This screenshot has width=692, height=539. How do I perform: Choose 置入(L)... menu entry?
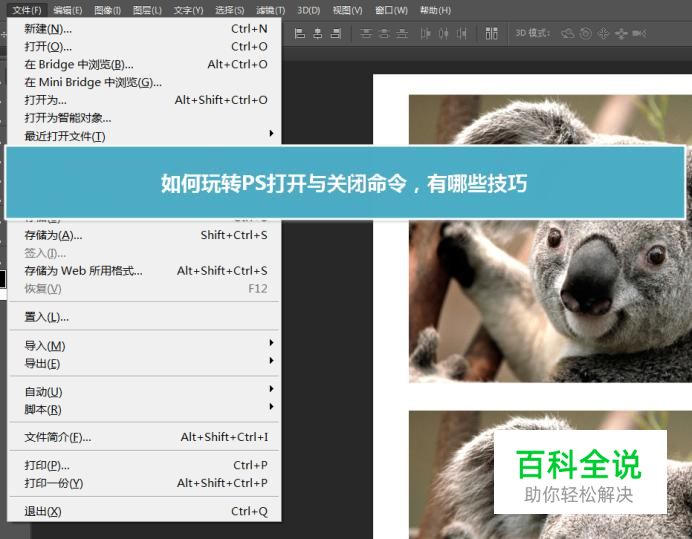pyautogui.click(x=144, y=317)
